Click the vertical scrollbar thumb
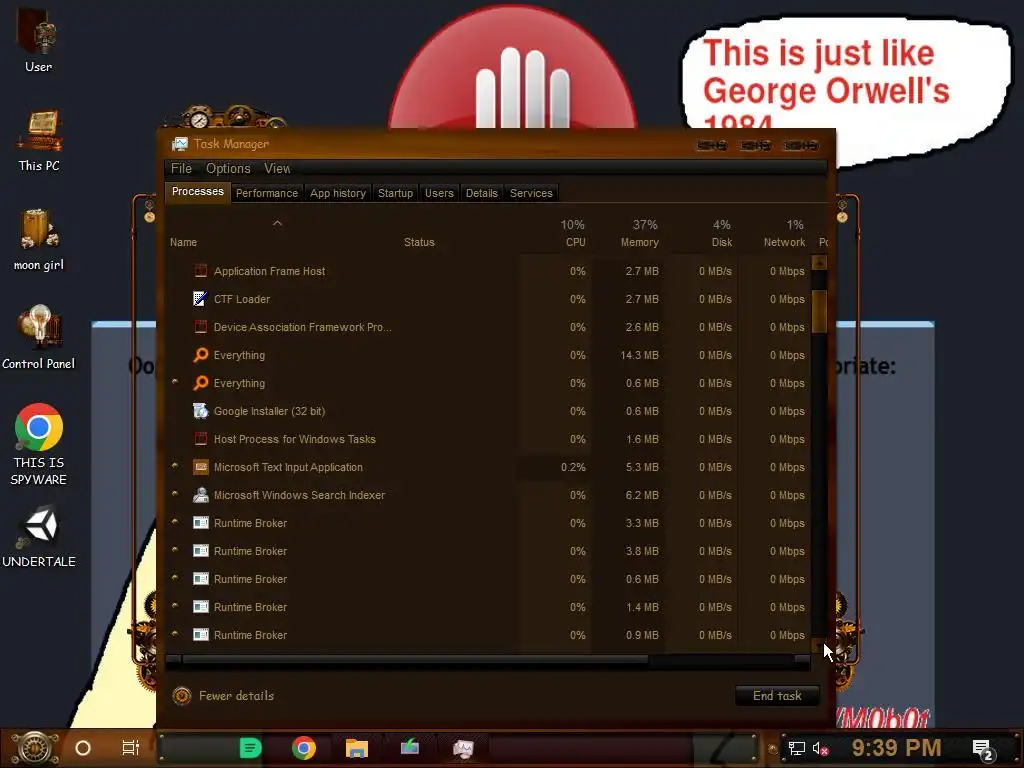Screen dimensions: 1024x768 point(819,312)
